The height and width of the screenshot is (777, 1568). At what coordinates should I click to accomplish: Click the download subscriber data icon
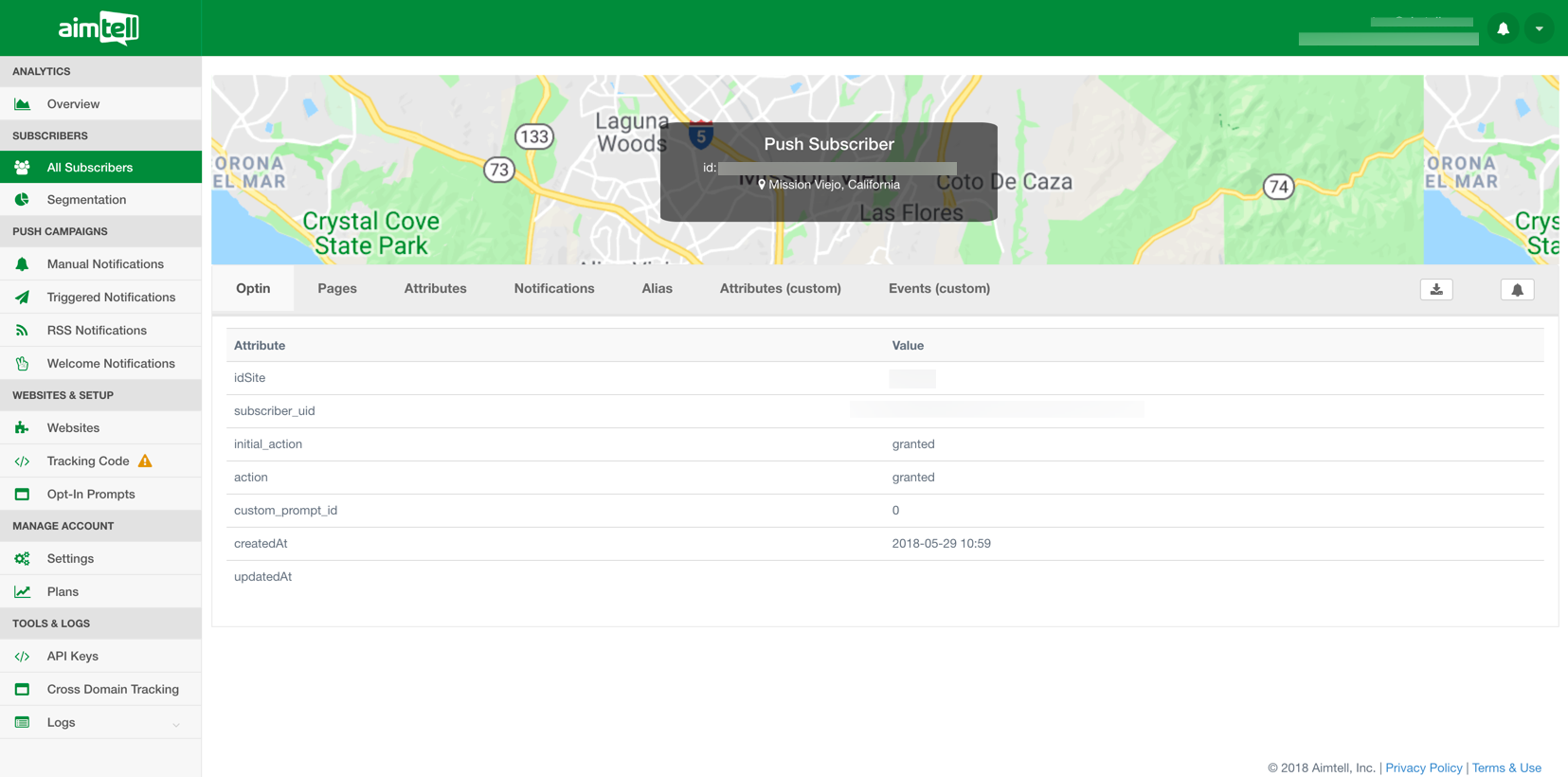coord(1436,290)
